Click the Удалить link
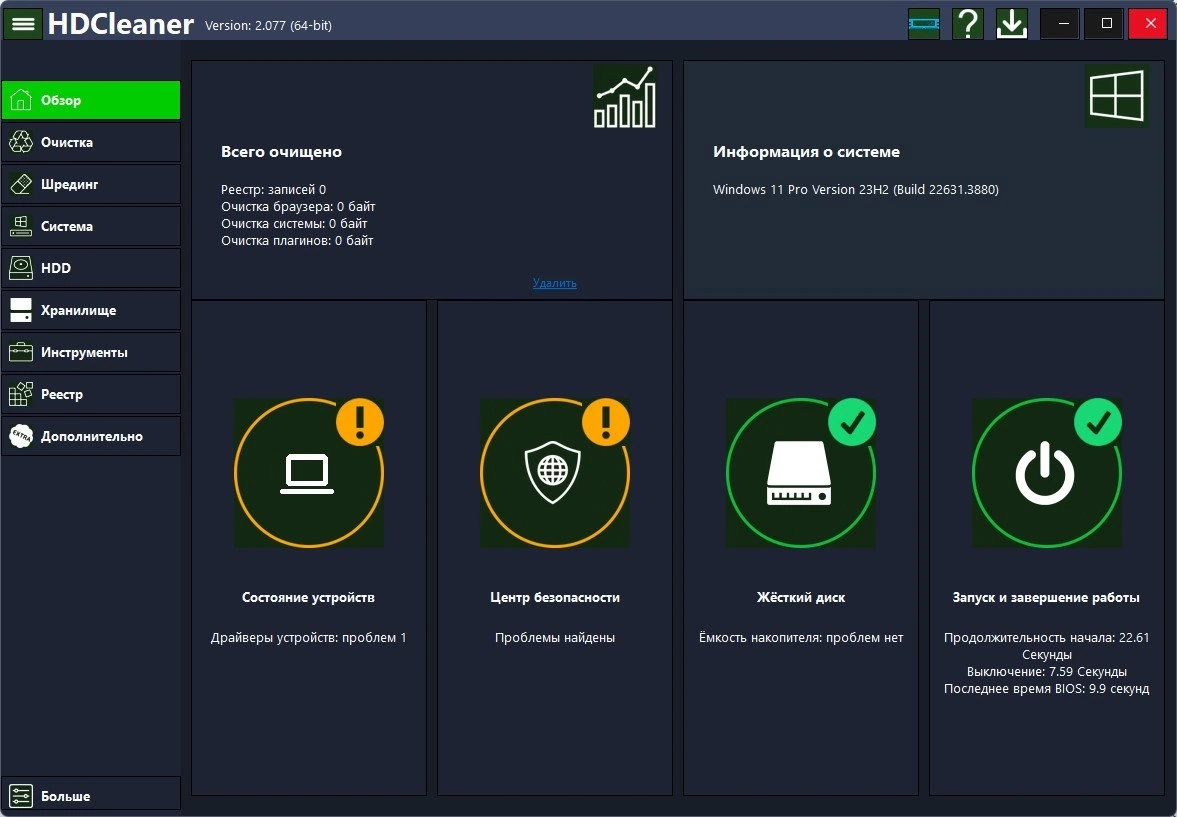This screenshot has height=817, width=1177. tap(555, 283)
